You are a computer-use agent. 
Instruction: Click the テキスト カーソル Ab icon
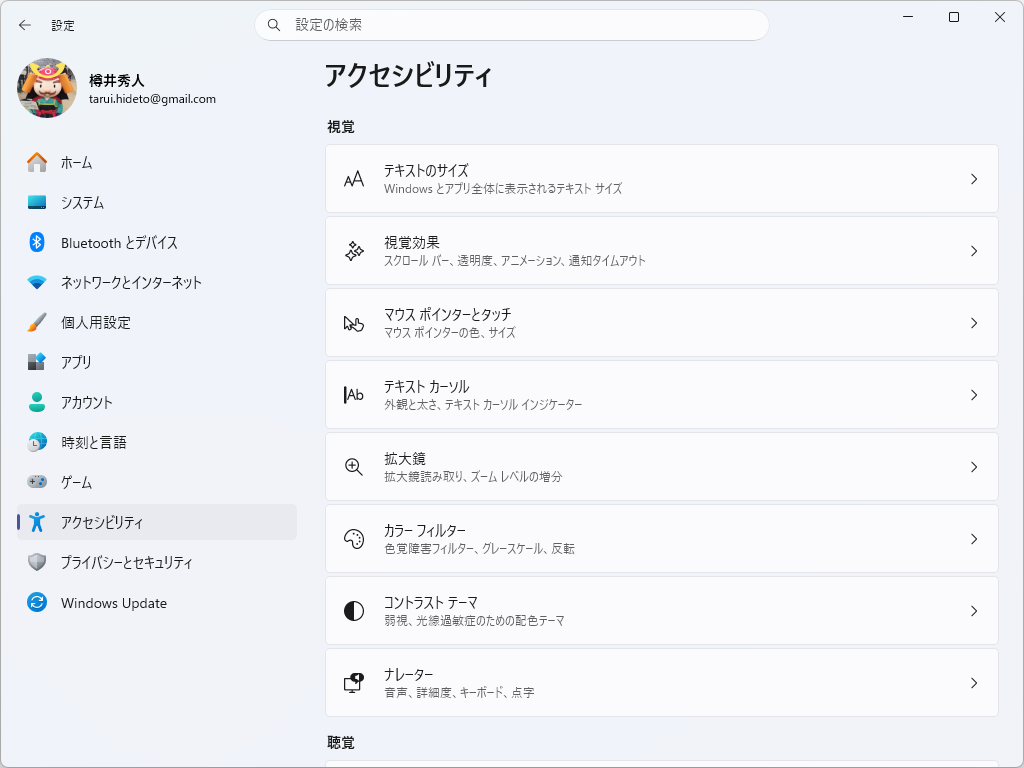pyautogui.click(x=354, y=394)
